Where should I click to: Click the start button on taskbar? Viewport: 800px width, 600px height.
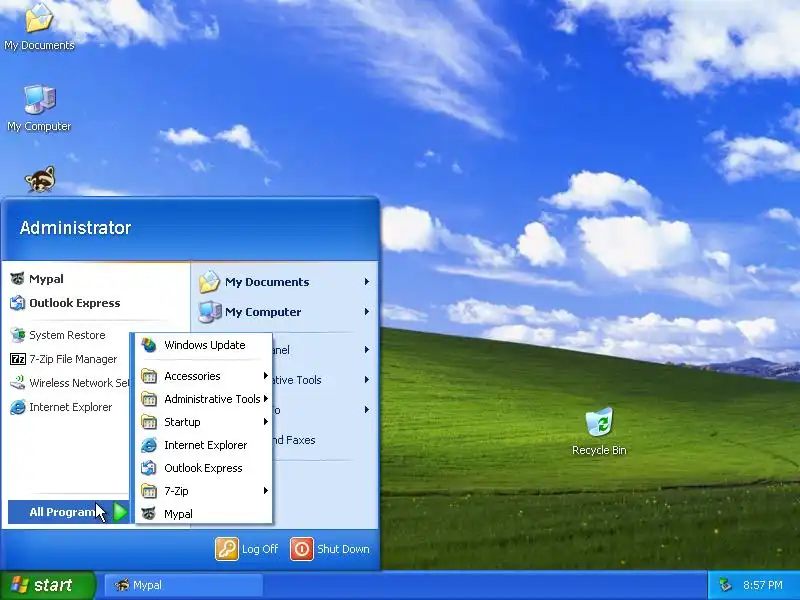47,585
